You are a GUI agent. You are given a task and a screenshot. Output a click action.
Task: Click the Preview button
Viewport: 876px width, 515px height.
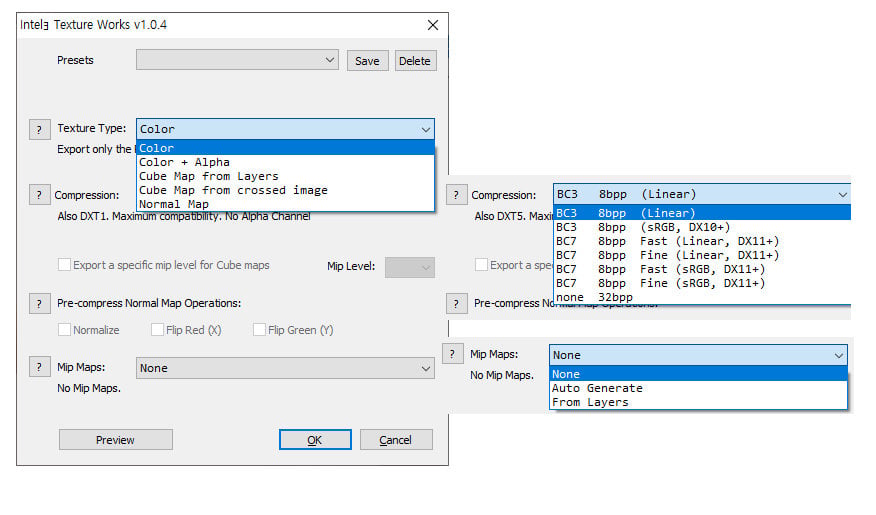pyautogui.click(x=116, y=440)
